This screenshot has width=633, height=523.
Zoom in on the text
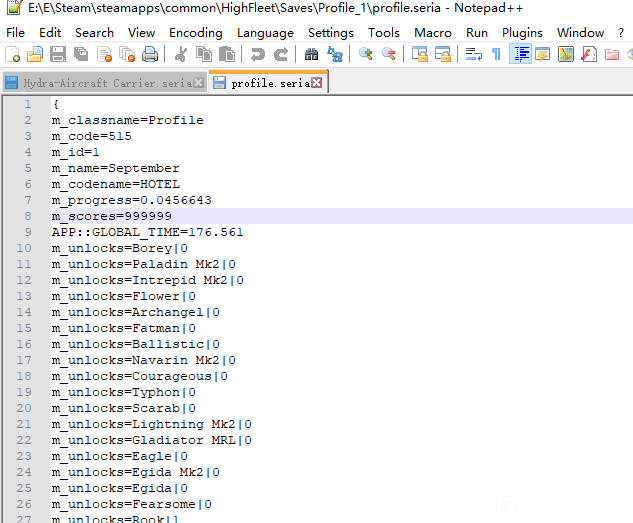tap(365, 54)
